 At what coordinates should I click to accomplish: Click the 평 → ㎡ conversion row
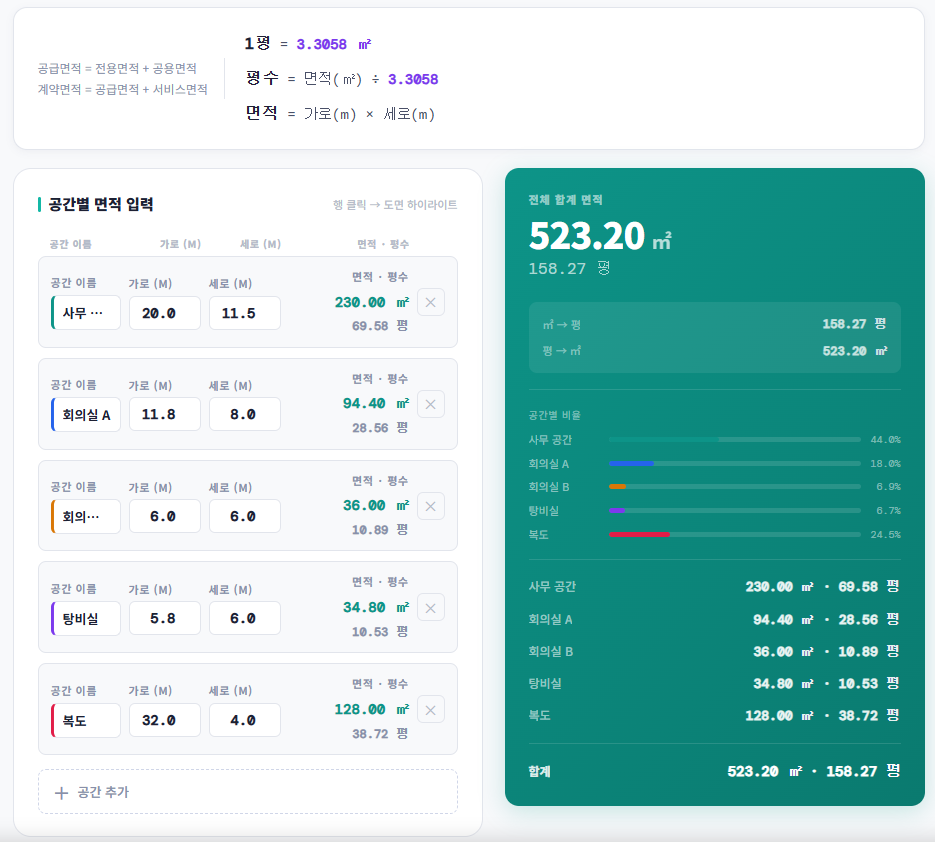pos(714,351)
